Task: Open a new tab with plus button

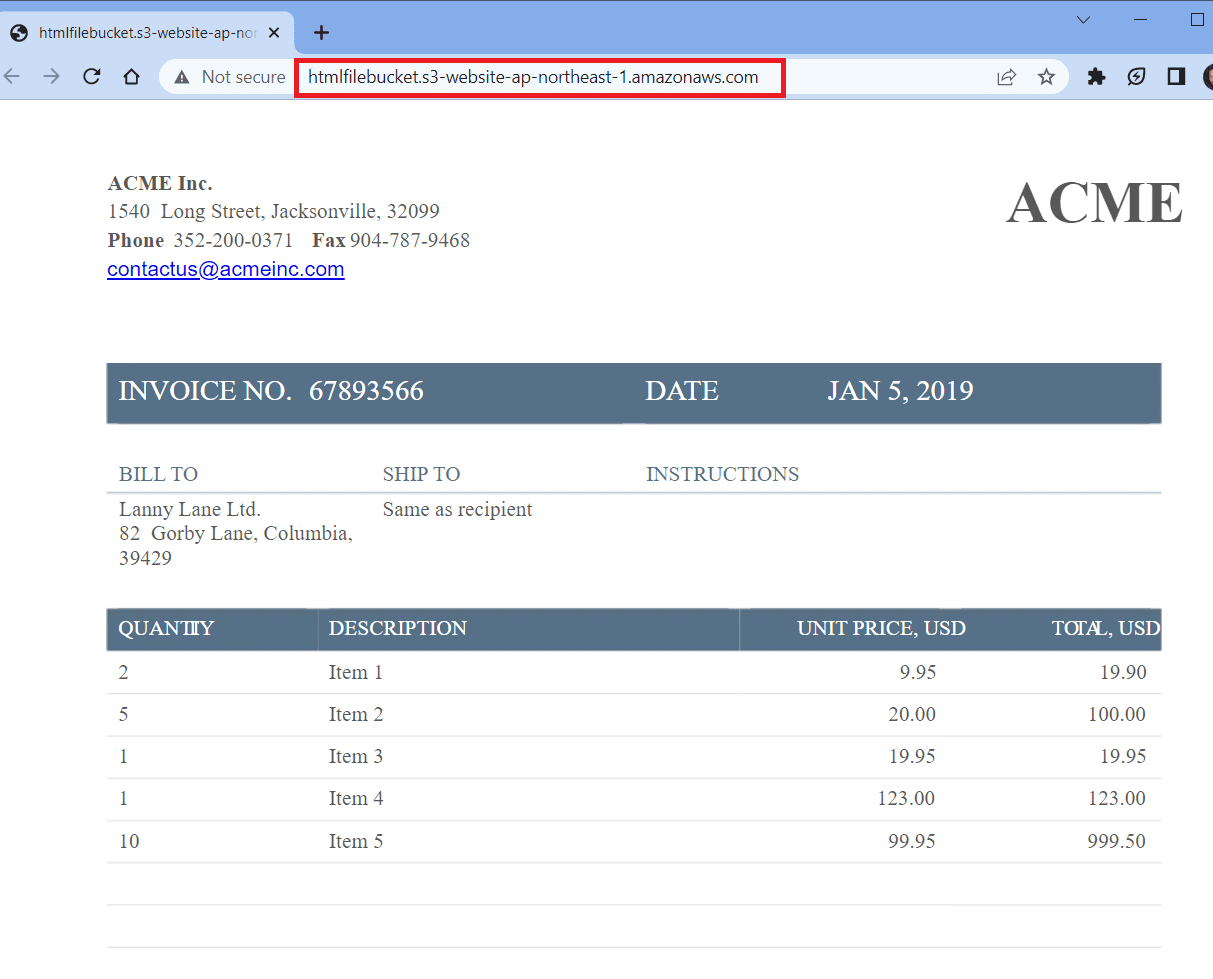Action: [x=321, y=33]
